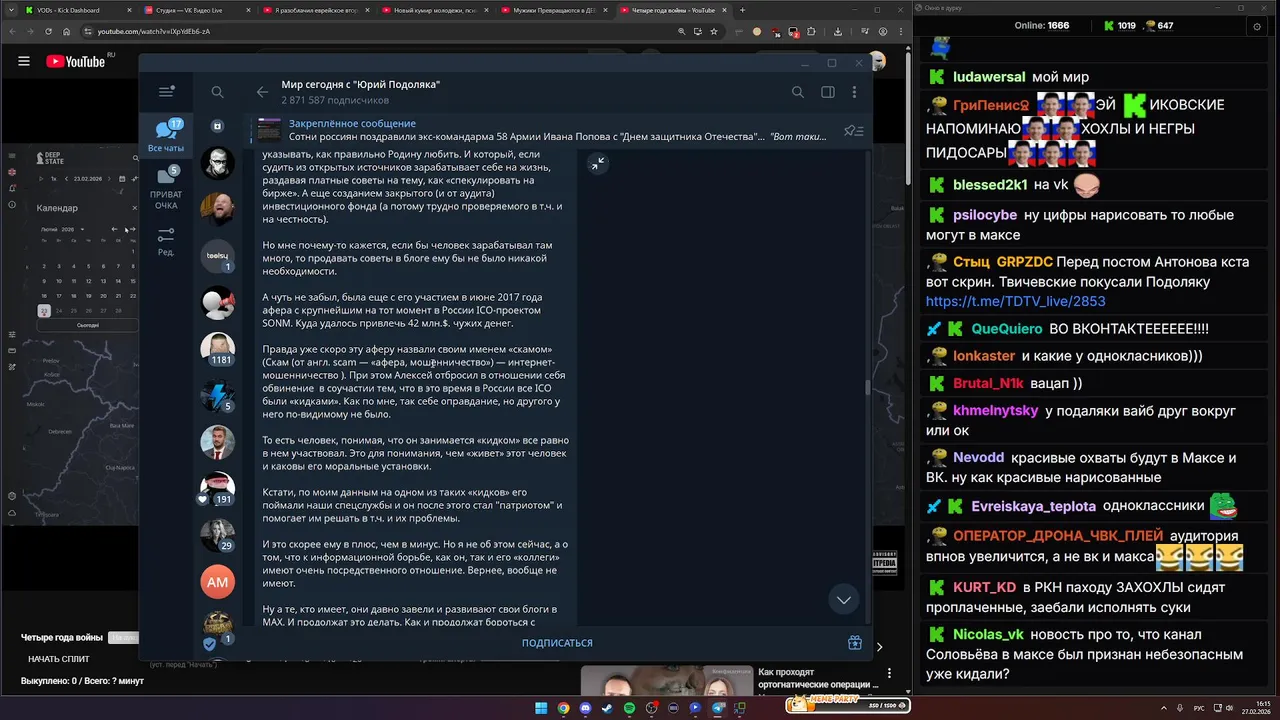Open the Windows Start button

click(541, 708)
